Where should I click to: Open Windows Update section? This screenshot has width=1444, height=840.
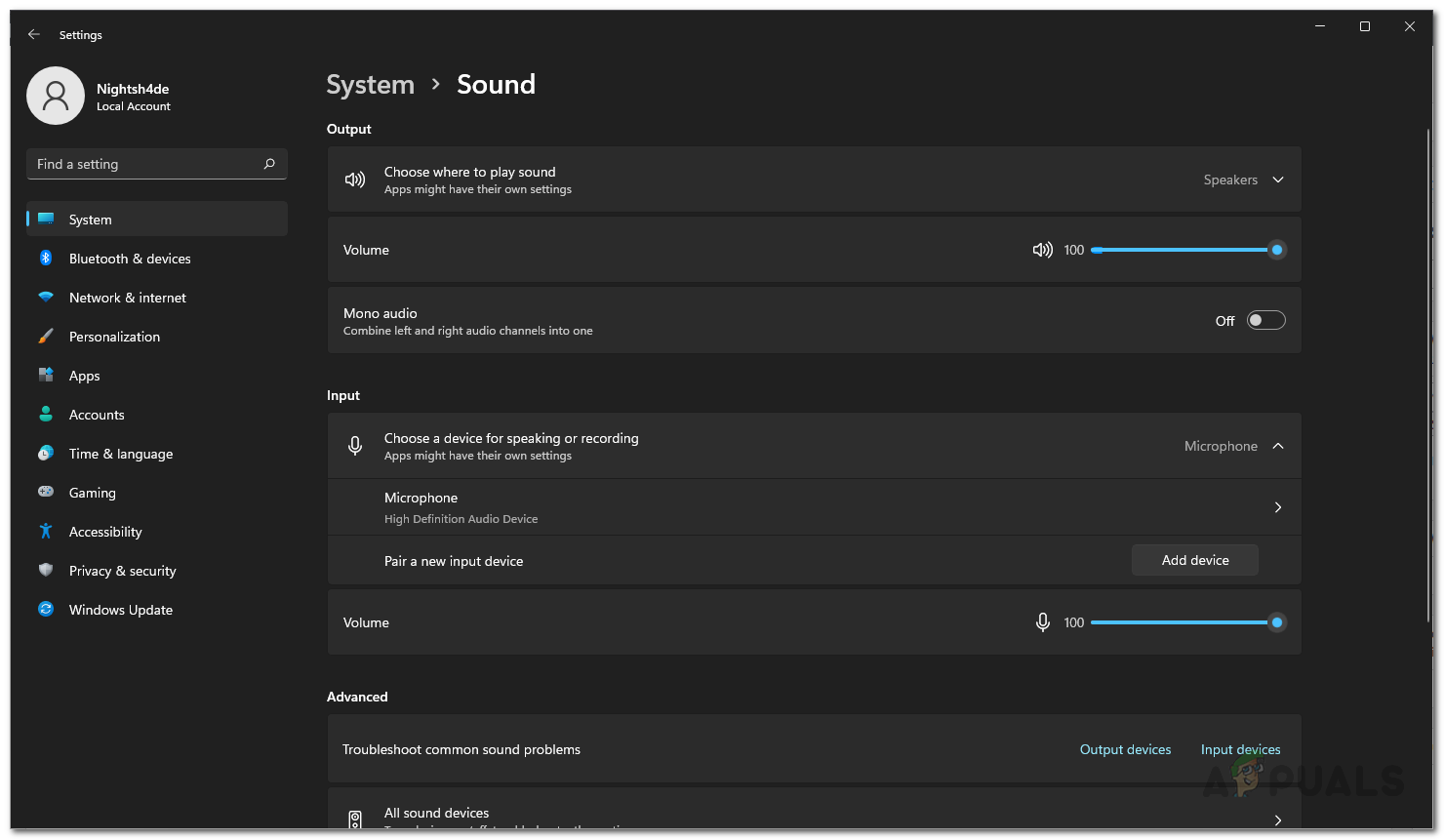click(x=120, y=610)
